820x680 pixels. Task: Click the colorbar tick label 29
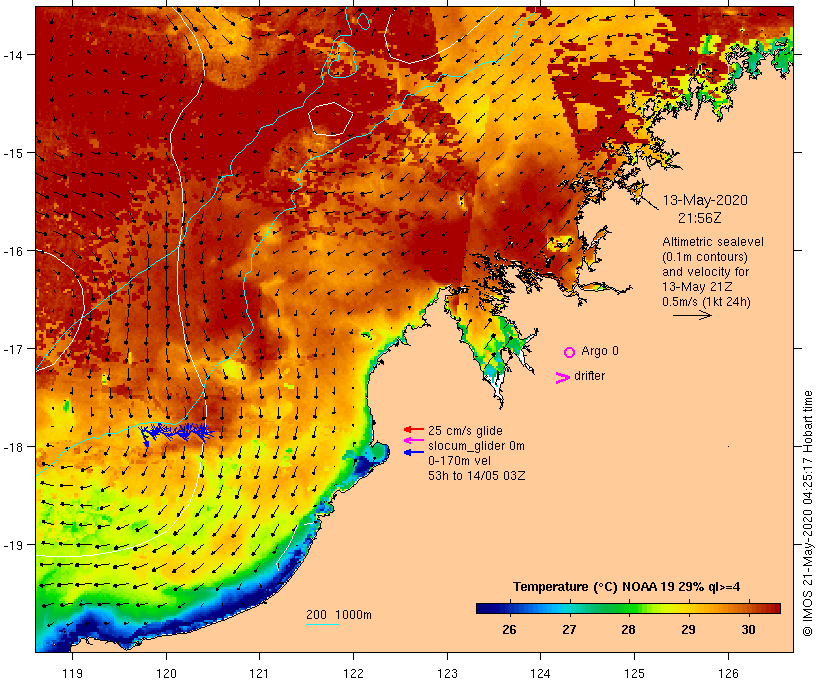[x=688, y=629]
